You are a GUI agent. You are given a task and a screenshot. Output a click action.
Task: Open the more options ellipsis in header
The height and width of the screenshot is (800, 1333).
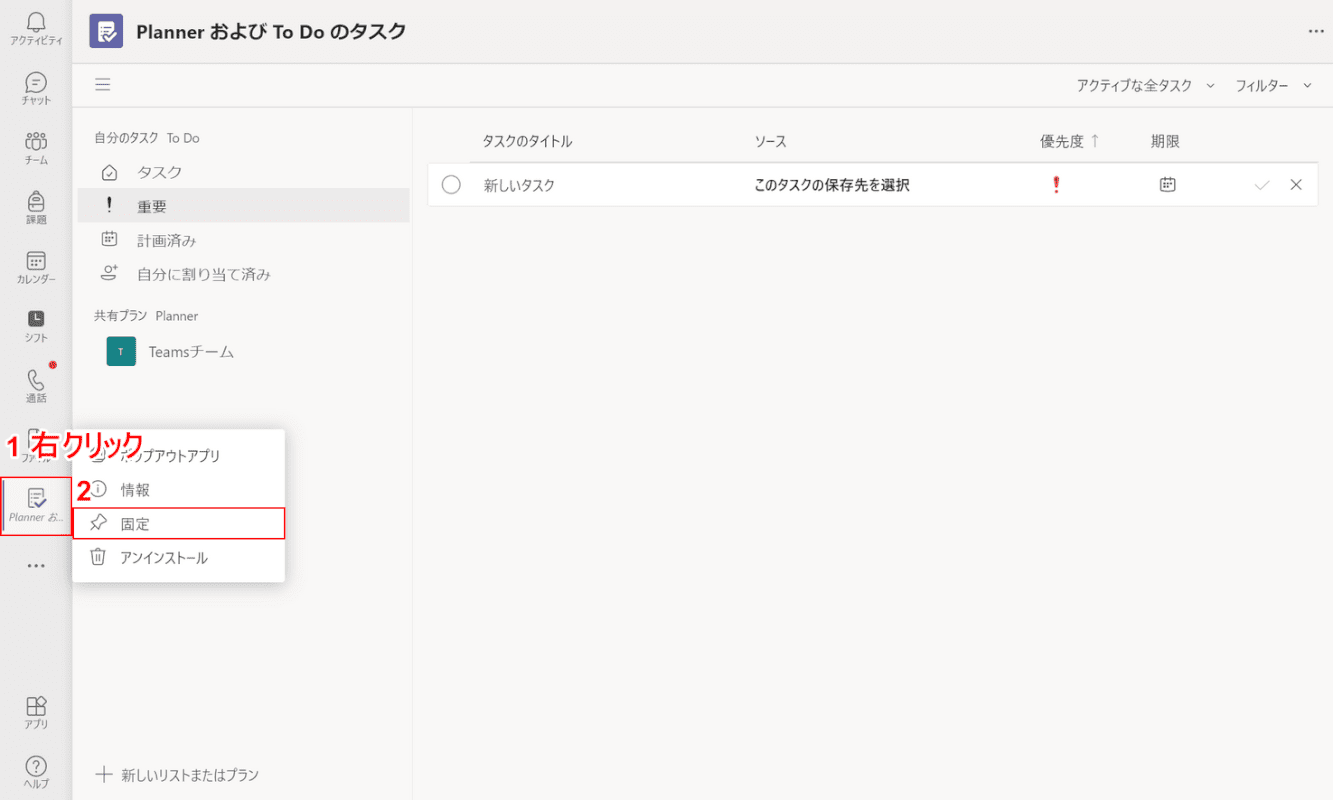pos(1316,31)
